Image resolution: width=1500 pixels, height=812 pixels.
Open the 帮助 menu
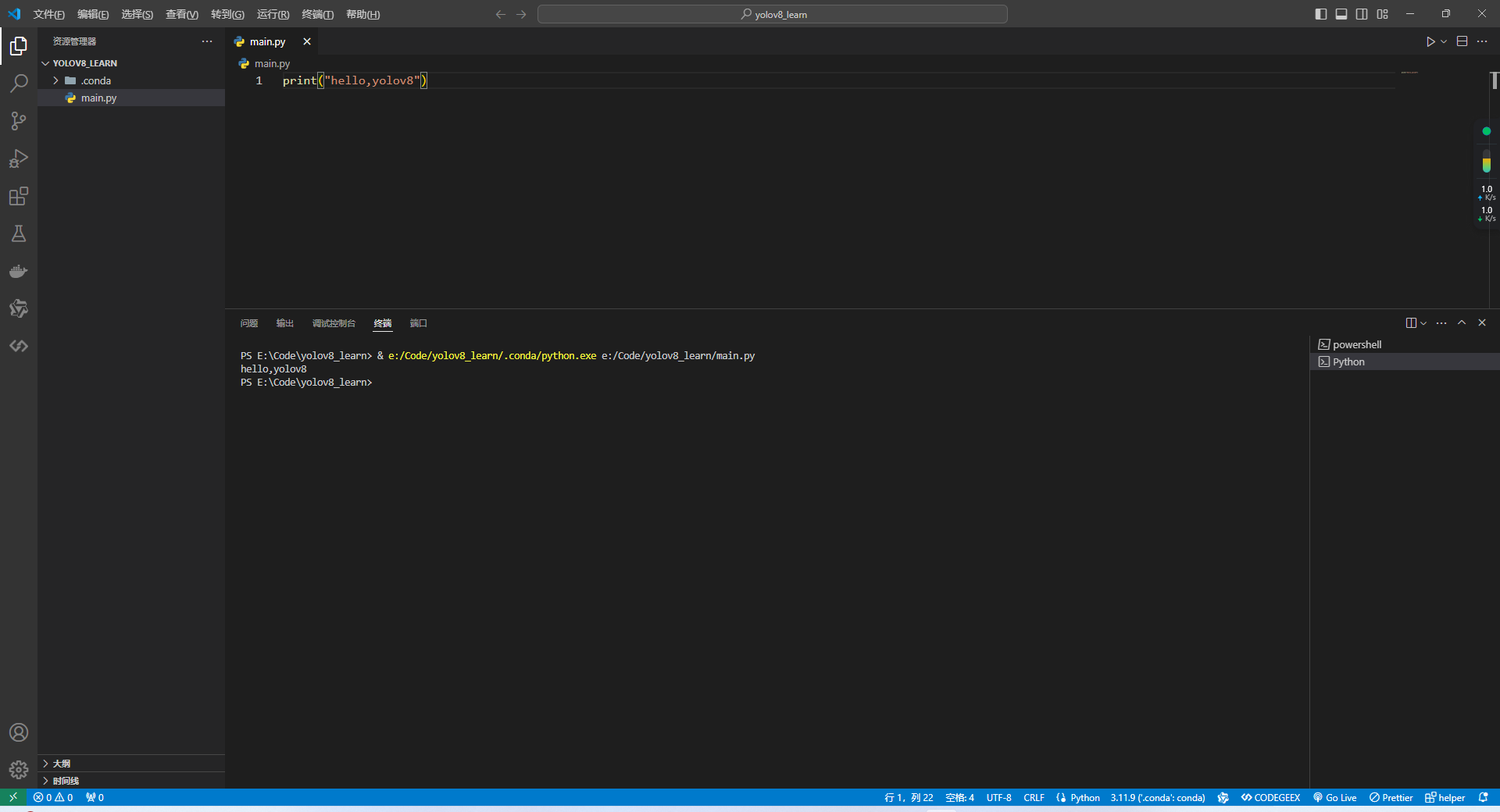(362, 14)
